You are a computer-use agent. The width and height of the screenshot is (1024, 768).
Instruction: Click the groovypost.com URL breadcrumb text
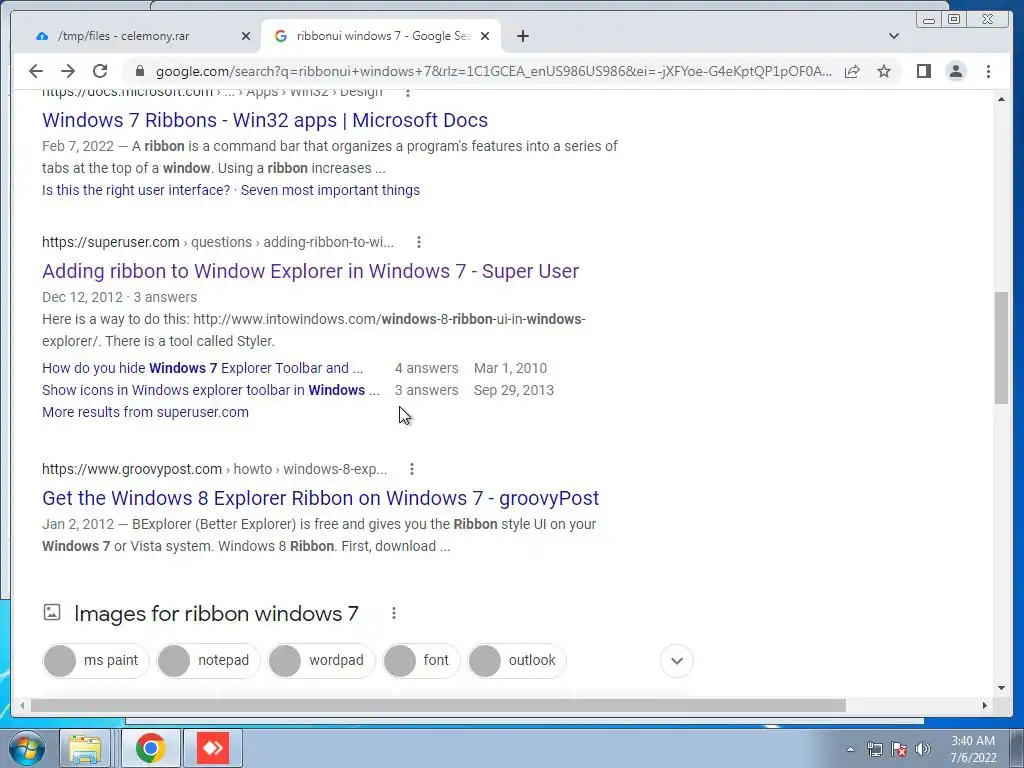[x=214, y=469]
